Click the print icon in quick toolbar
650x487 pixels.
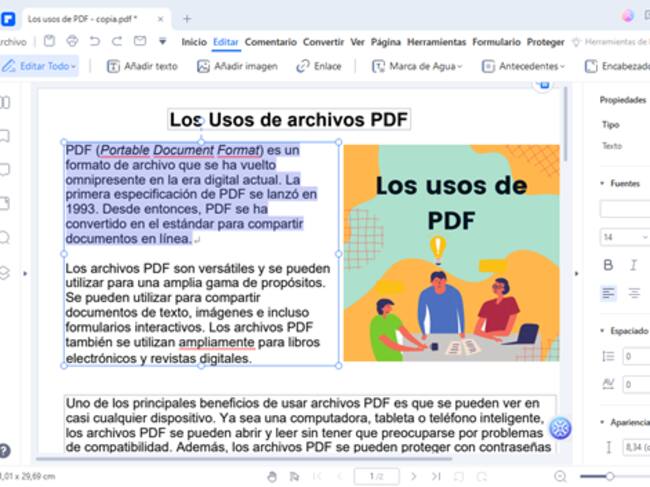pyautogui.click(x=71, y=42)
